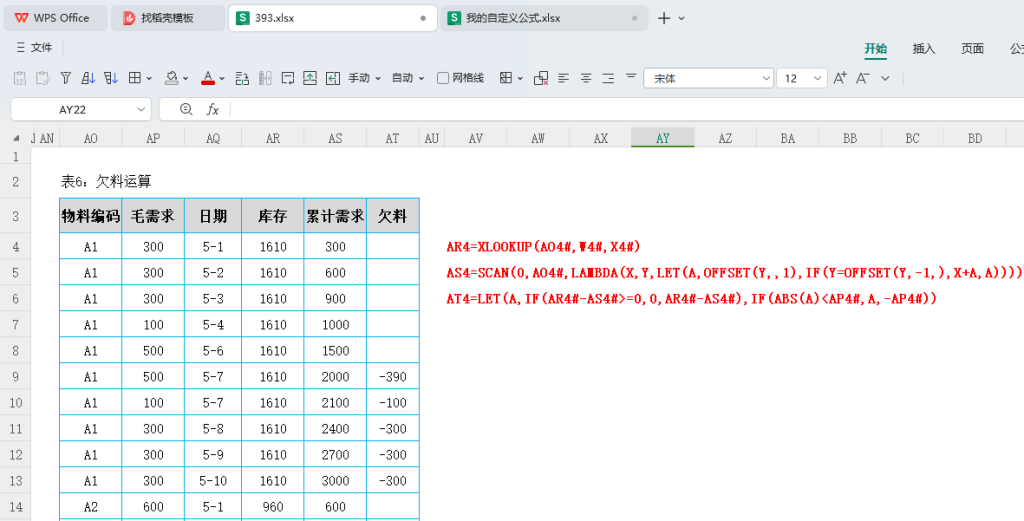Click the cell showing -390
This screenshot has width=1024, height=521.
[392, 377]
